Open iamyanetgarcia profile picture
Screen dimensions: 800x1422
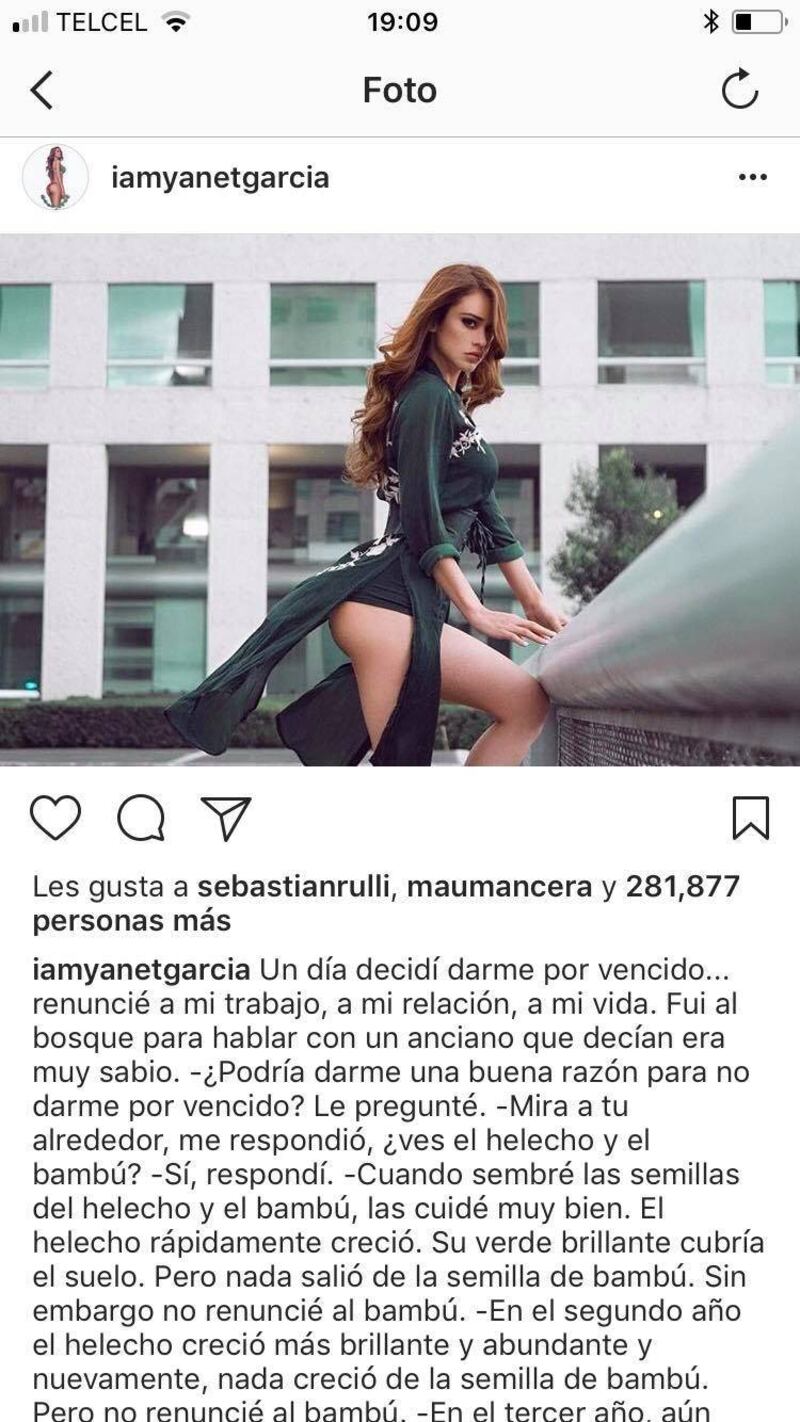(x=56, y=177)
